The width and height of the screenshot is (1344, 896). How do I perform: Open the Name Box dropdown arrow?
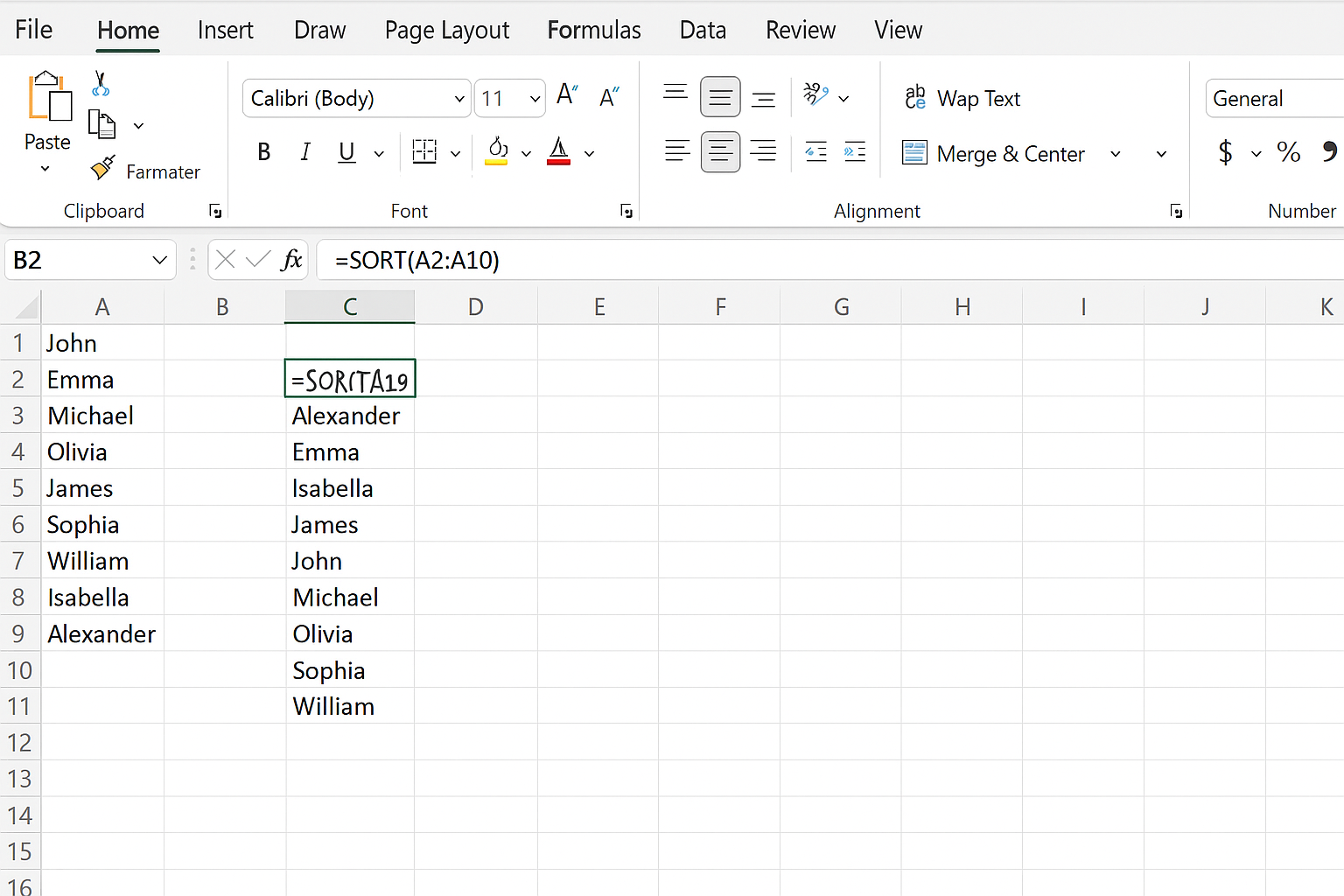(x=159, y=260)
